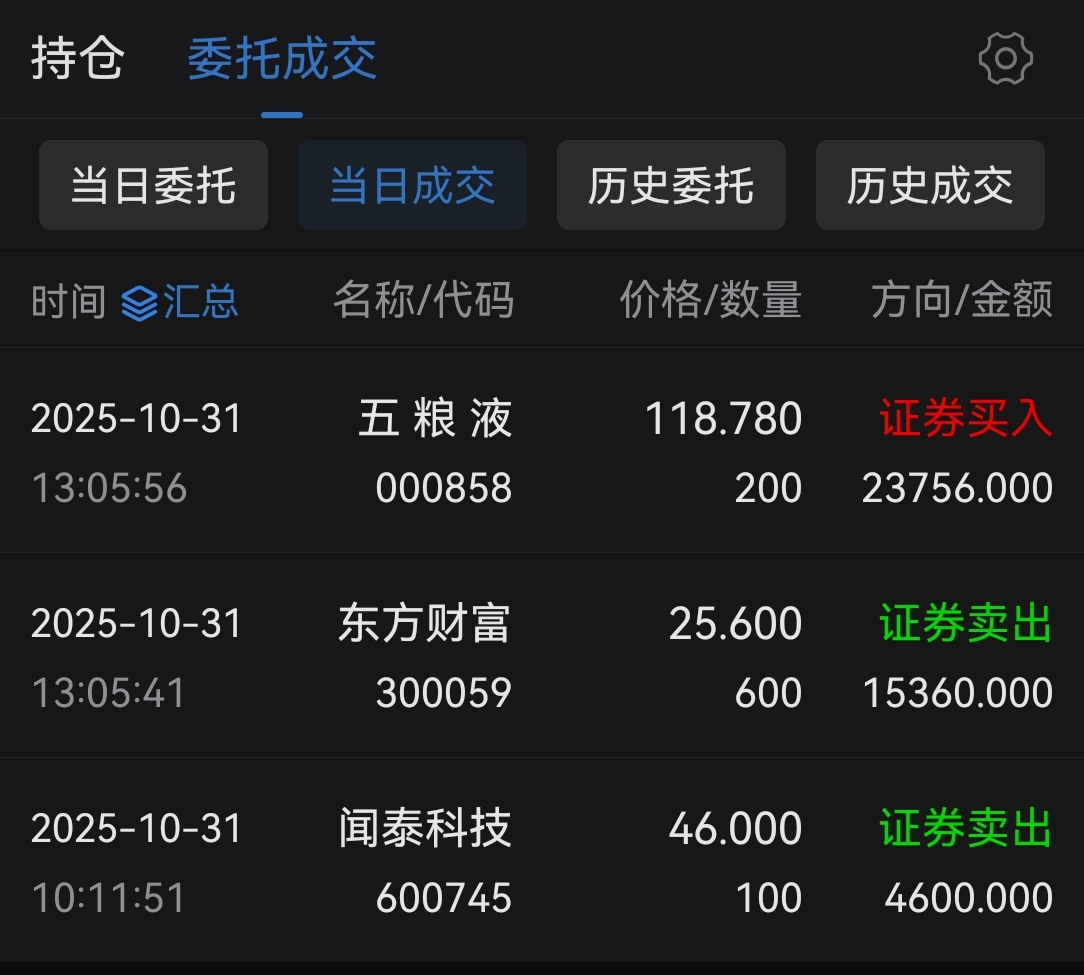This screenshot has width=1084, height=975.
Task: Open the 闻泰科技 trade row
Action: point(542,860)
